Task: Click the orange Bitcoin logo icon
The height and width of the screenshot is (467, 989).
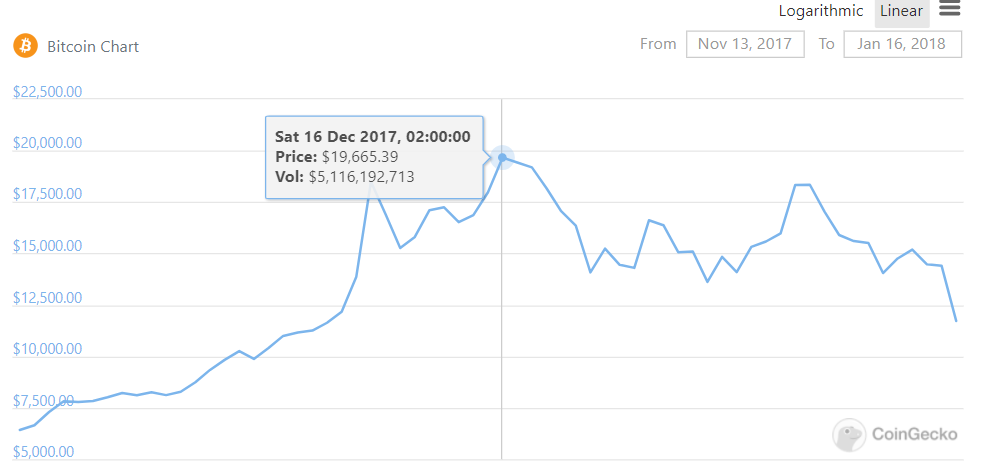Action: click(x=26, y=46)
